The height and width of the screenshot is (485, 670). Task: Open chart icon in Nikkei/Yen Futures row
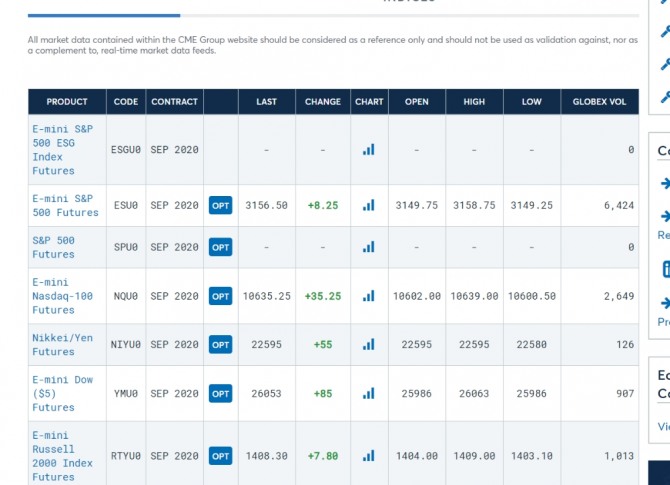tap(369, 344)
